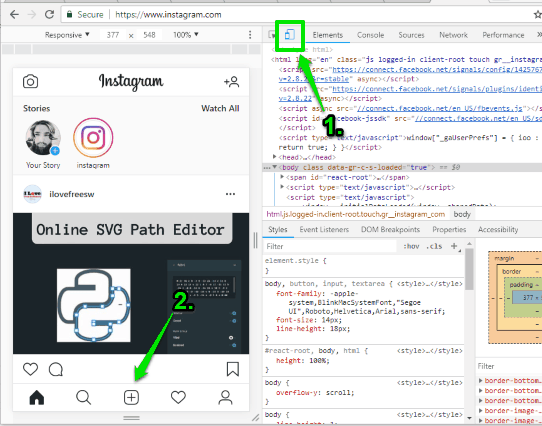Expand the first border-bottom computed property
542x426 pixels.
pyautogui.click(x=480, y=380)
